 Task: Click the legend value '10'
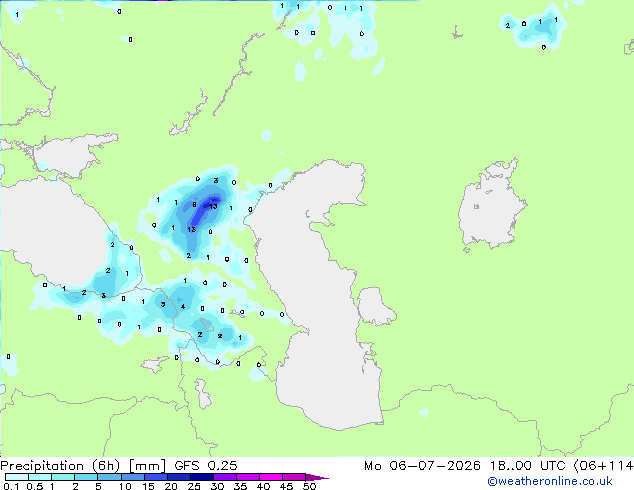point(125,486)
